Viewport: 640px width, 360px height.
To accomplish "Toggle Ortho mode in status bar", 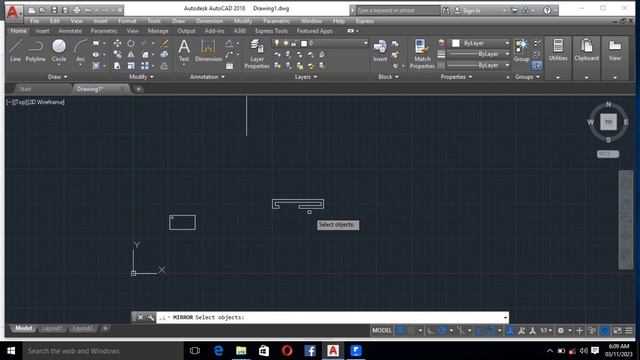I will tap(431, 331).
